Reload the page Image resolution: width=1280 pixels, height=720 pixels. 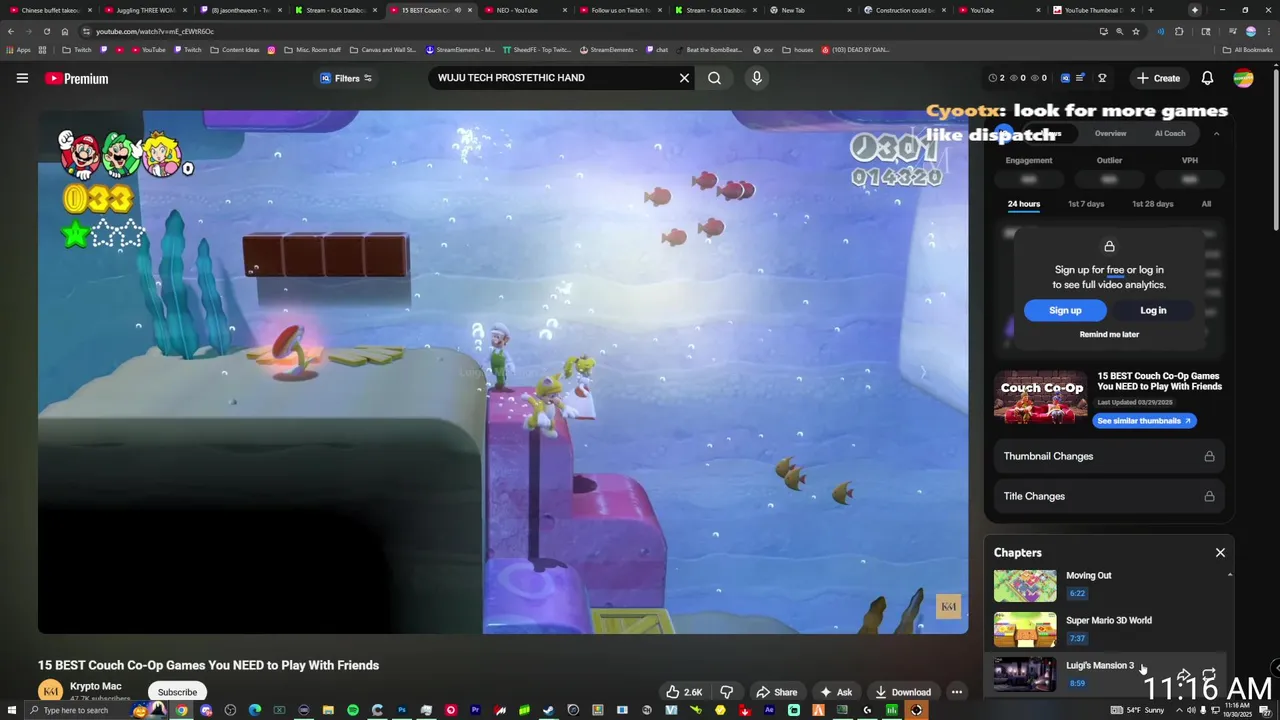(48, 31)
